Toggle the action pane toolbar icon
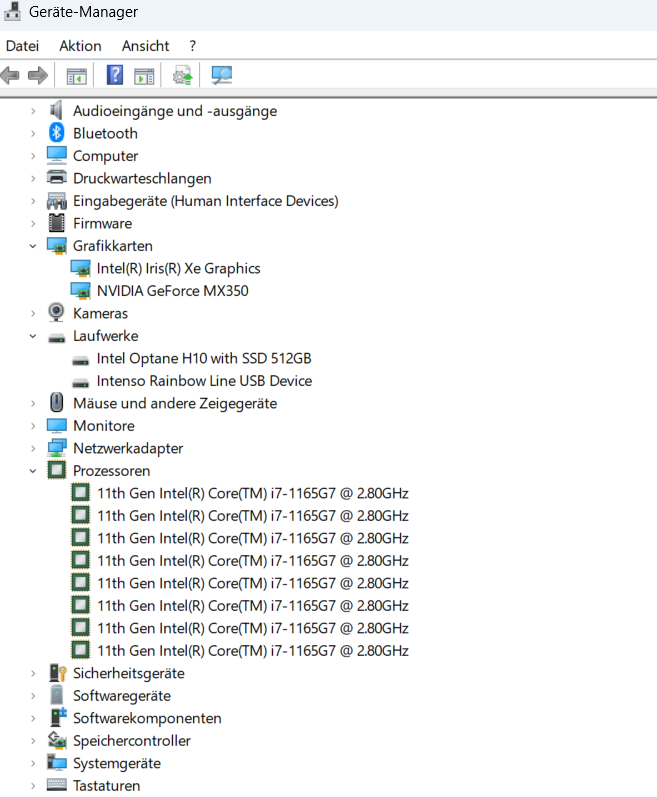Viewport: 657px width, 797px height. click(144, 76)
